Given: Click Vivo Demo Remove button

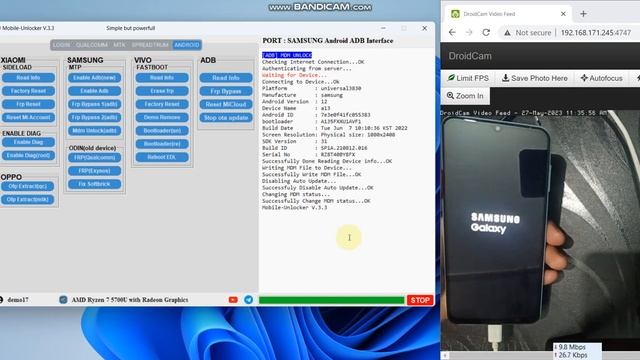Looking at the screenshot, I should 162,118.
